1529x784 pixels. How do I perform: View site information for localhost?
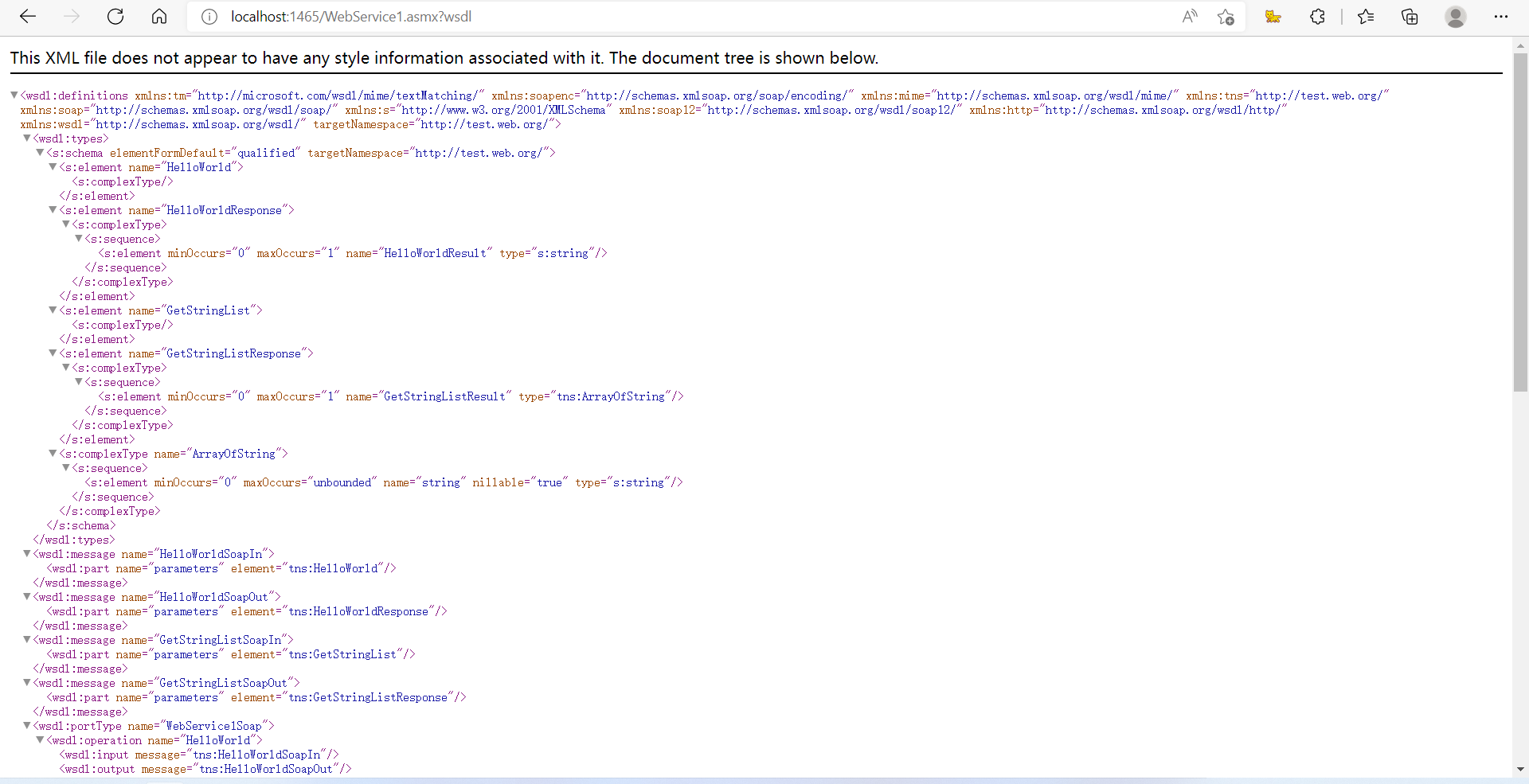tap(209, 16)
